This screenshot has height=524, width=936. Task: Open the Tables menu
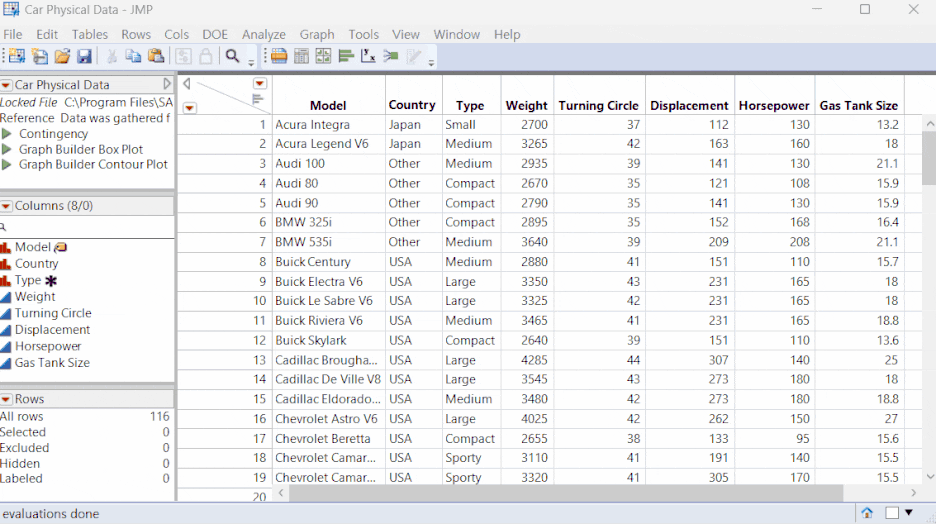[90, 35]
